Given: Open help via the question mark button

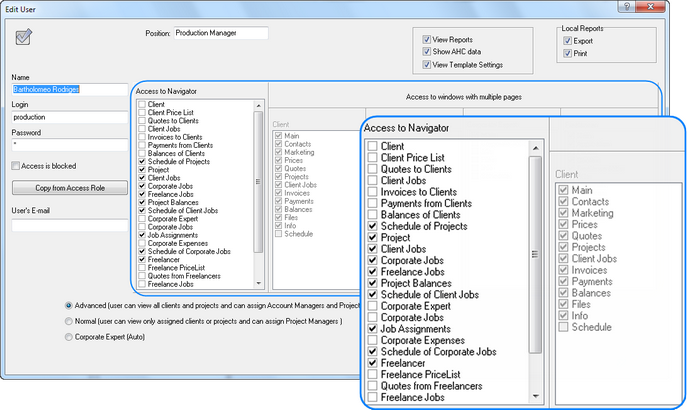Looking at the screenshot, I should click(x=627, y=6).
